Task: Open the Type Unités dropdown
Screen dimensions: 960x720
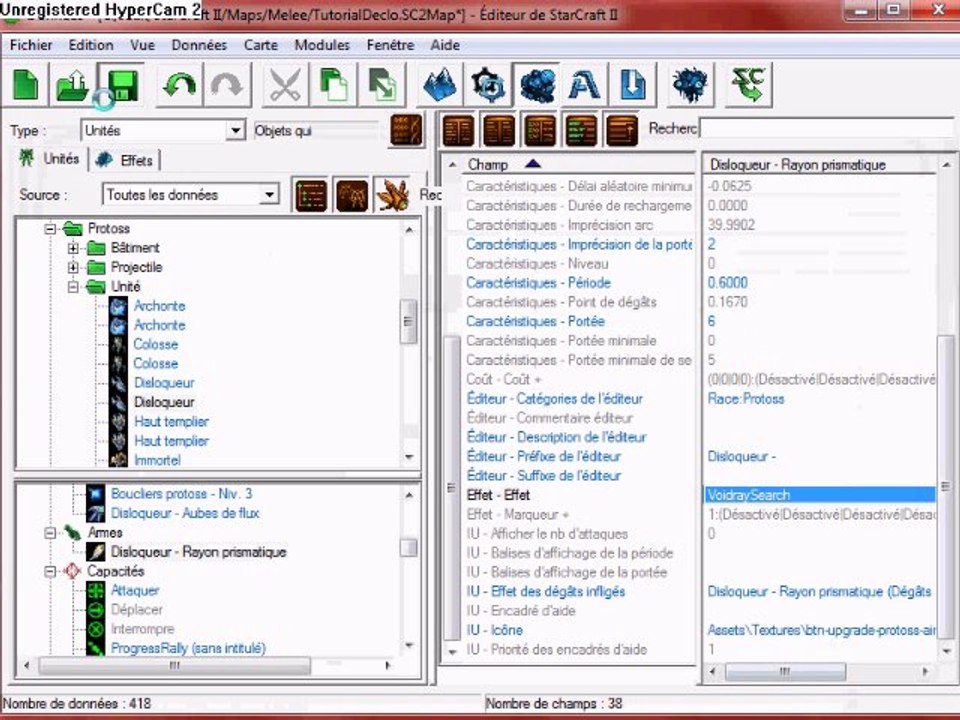Action: pyautogui.click(x=235, y=130)
